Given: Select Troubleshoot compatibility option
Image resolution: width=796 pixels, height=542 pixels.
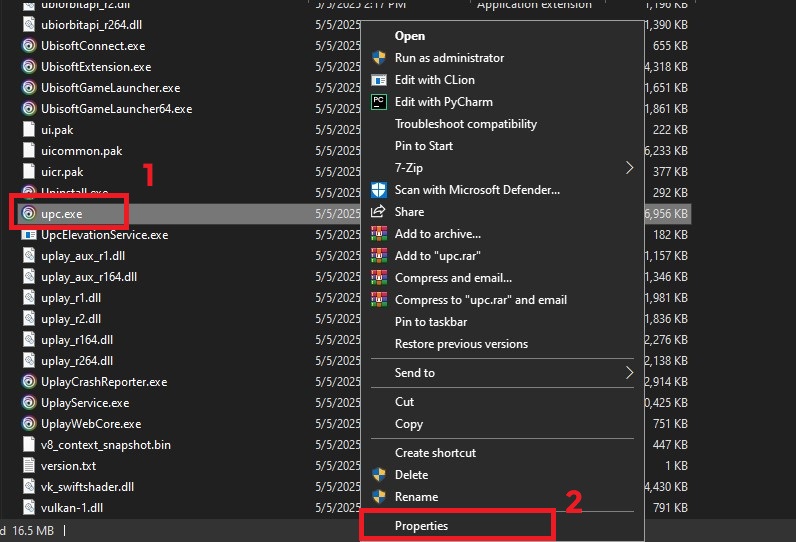Looking at the screenshot, I should [x=465, y=124].
